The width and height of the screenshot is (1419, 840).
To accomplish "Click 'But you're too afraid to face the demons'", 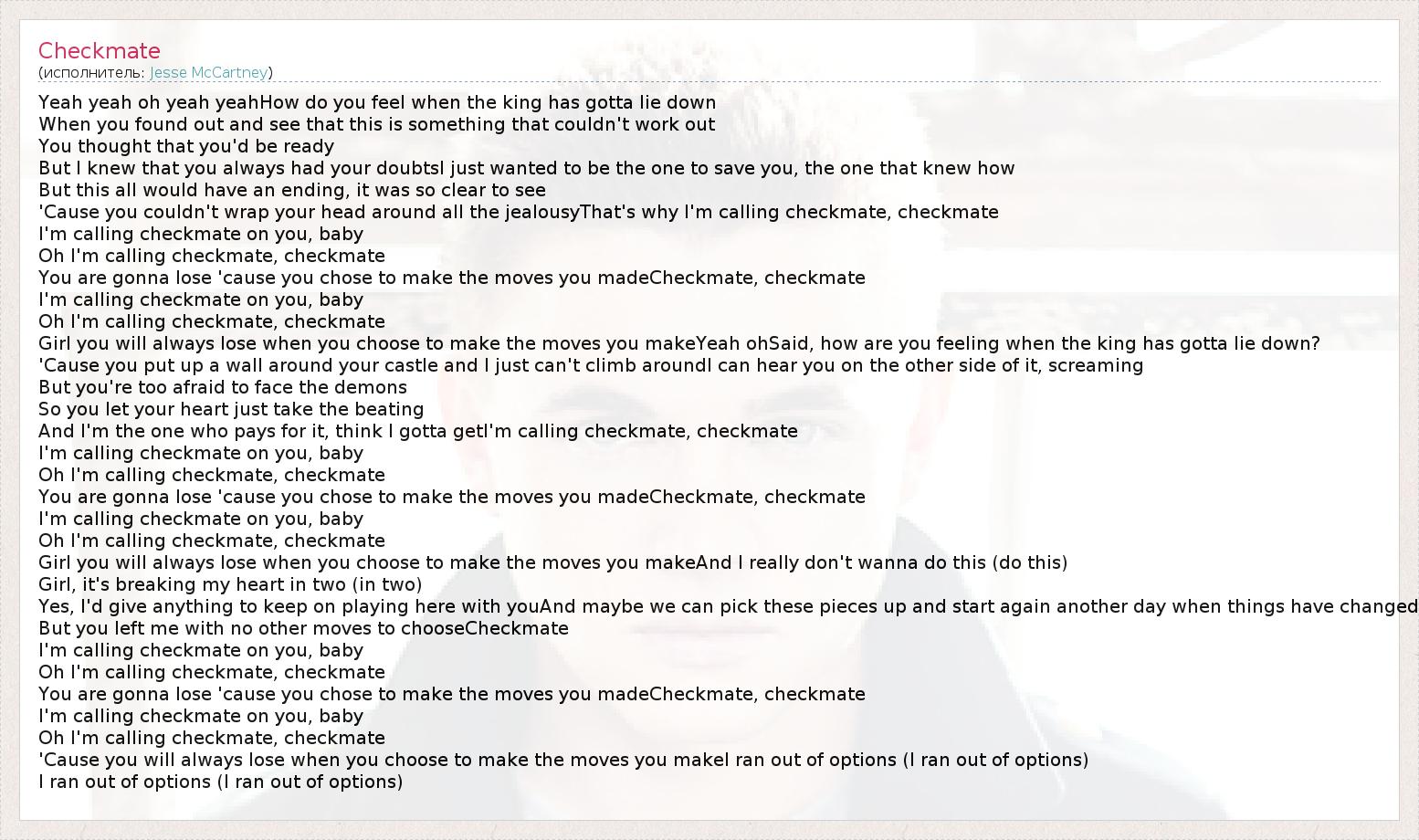I will [x=223, y=387].
